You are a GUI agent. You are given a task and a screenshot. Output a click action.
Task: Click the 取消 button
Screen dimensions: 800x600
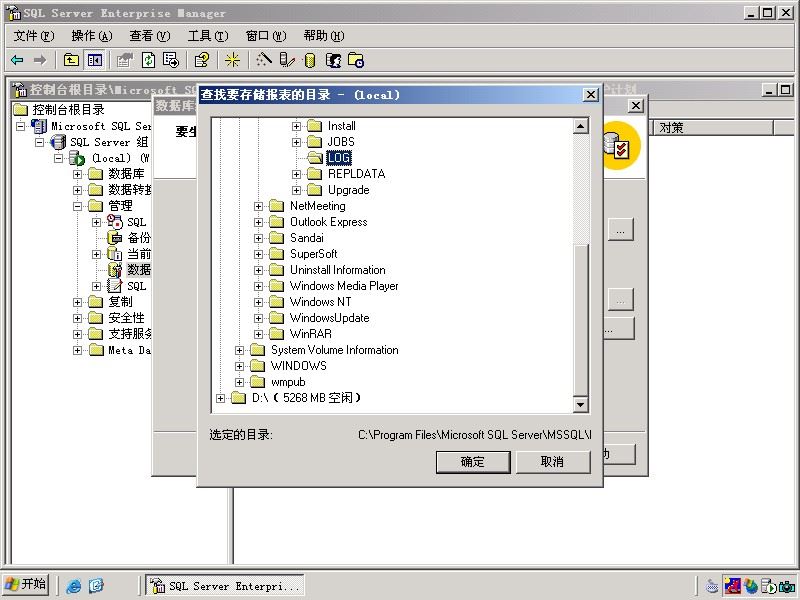click(x=553, y=462)
